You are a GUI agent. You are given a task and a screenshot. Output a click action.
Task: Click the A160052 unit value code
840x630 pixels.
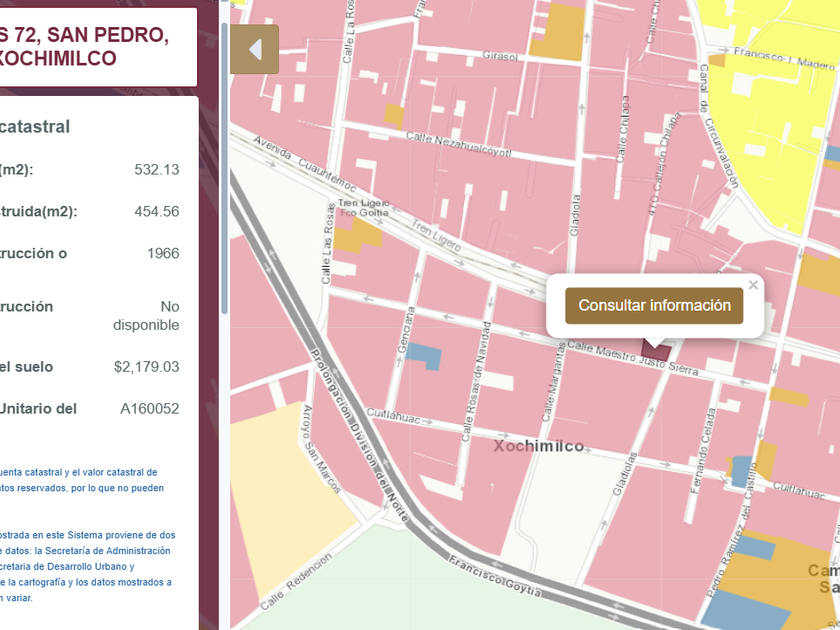click(150, 409)
